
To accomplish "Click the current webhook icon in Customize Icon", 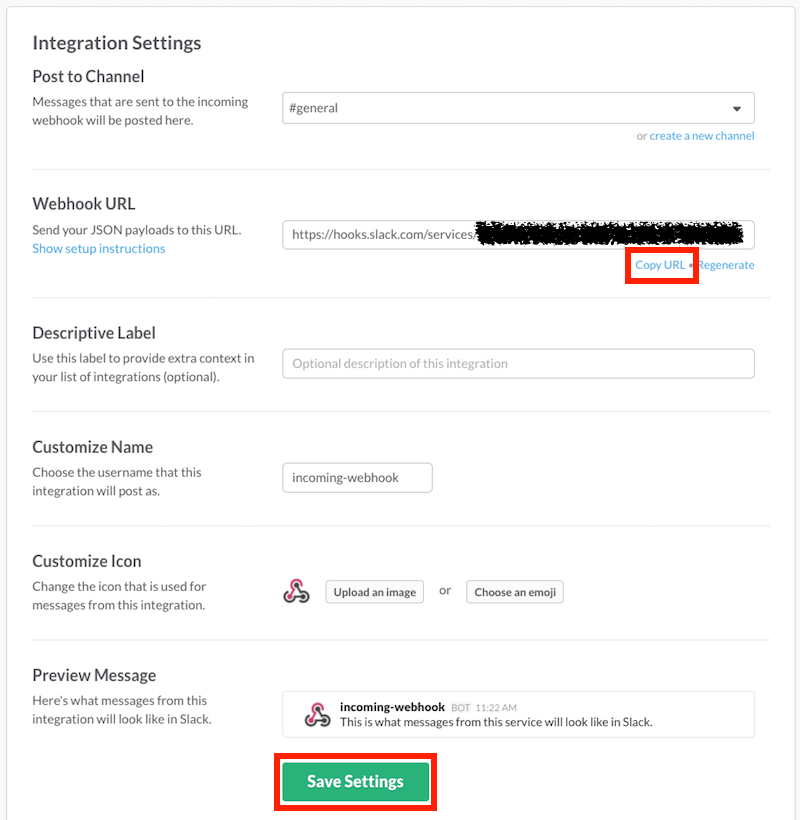I will (x=296, y=591).
